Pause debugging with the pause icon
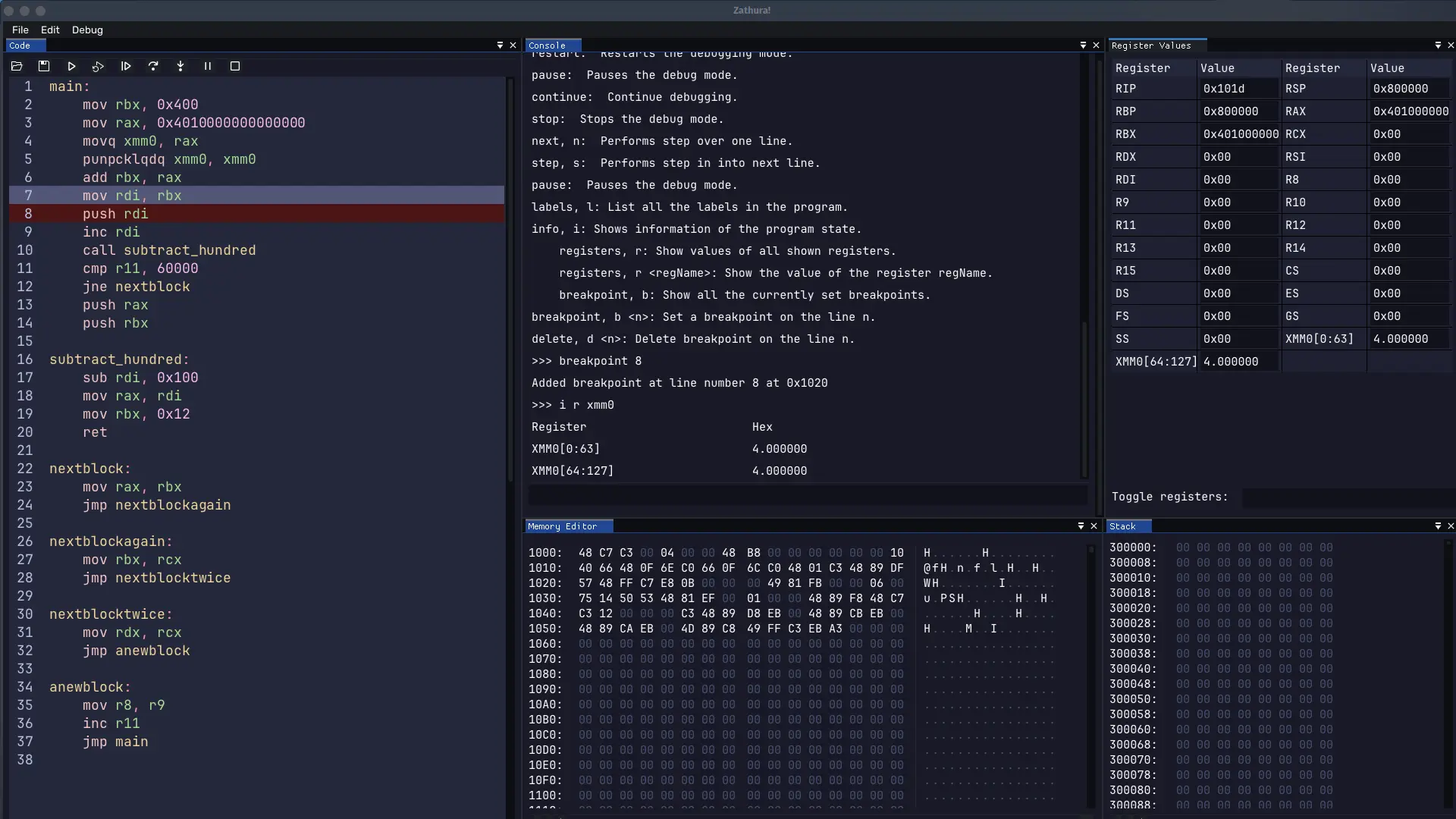This screenshot has width=1456, height=819. (x=208, y=67)
